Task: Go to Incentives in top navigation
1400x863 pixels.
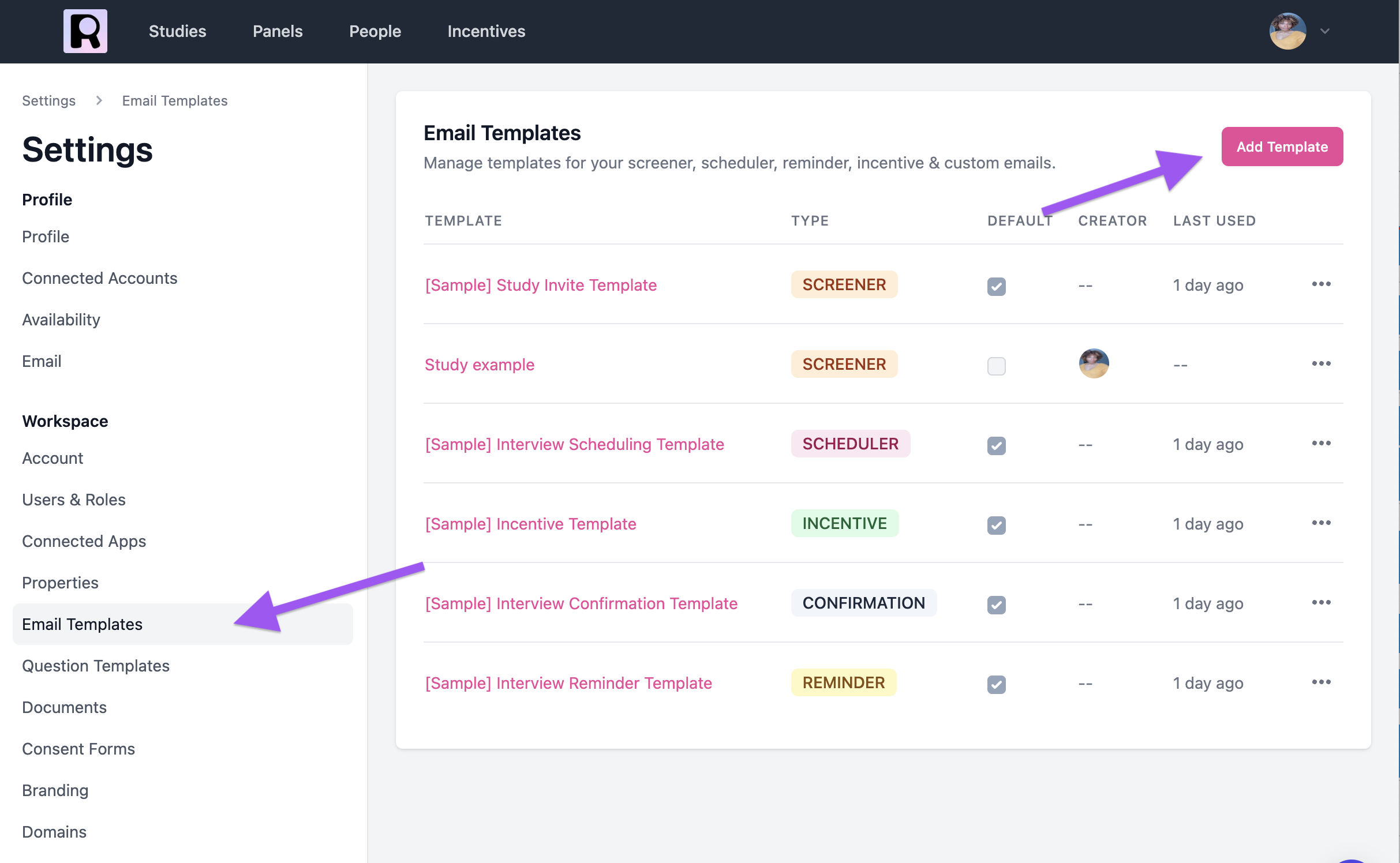Action: [x=486, y=31]
